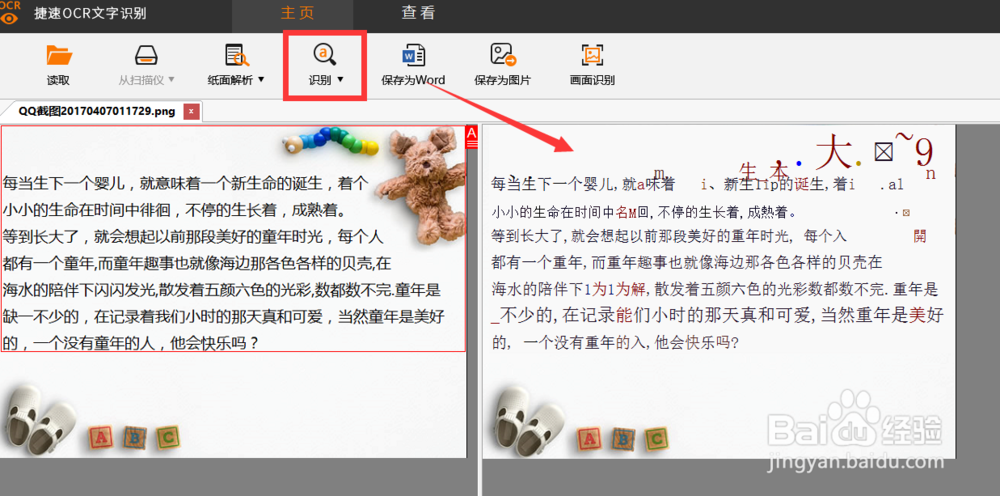
Task: Click result line 小小的生命在时间中名M回
Action: pos(645,212)
